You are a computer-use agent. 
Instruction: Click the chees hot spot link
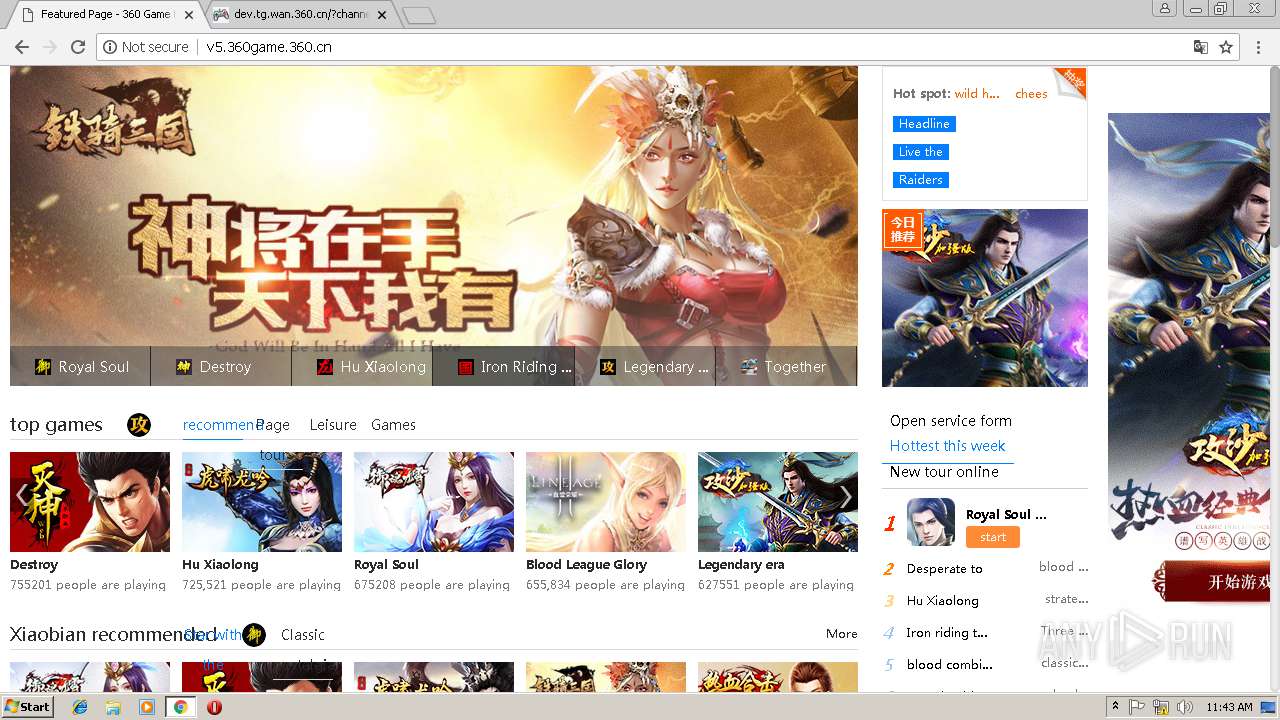(x=1031, y=94)
